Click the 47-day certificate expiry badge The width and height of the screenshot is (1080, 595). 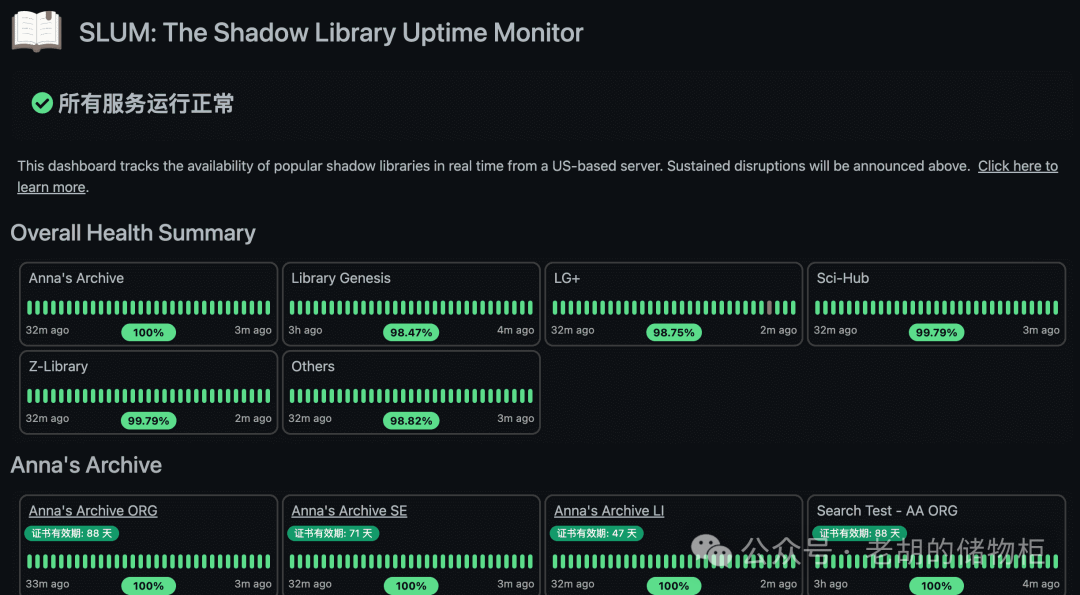click(596, 533)
